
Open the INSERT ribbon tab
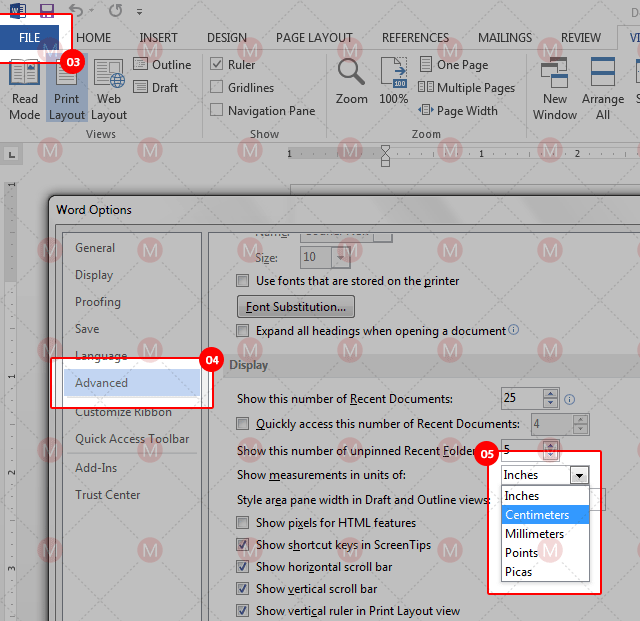click(158, 38)
